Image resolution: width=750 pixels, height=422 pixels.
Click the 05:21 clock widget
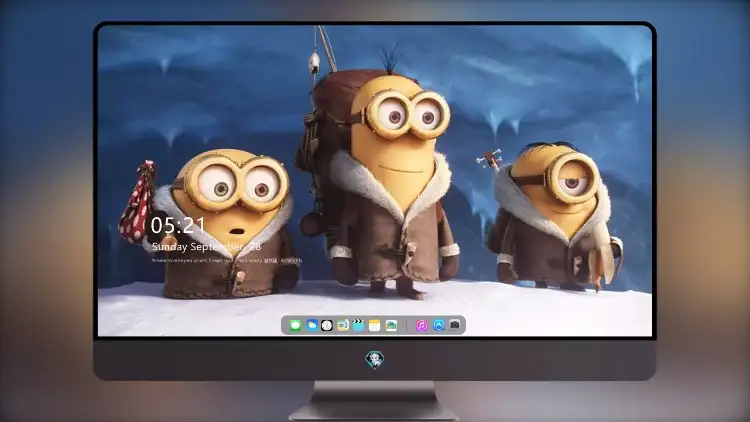click(178, 225)
